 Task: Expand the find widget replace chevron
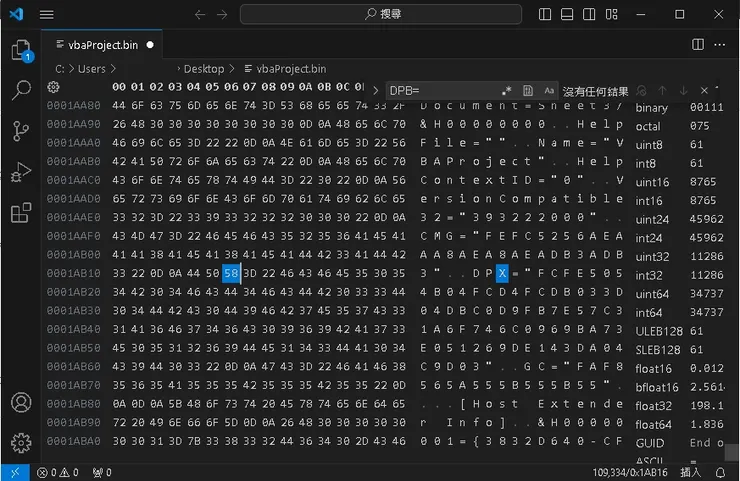point(376,91)
